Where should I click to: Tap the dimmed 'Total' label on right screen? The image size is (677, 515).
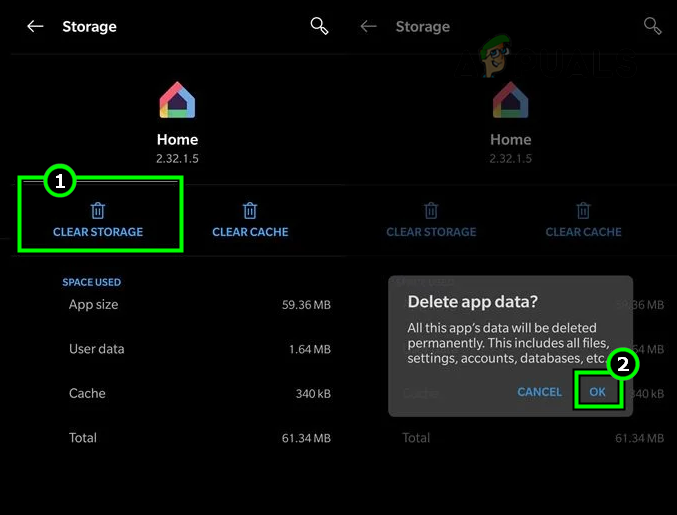click(416, 438)
